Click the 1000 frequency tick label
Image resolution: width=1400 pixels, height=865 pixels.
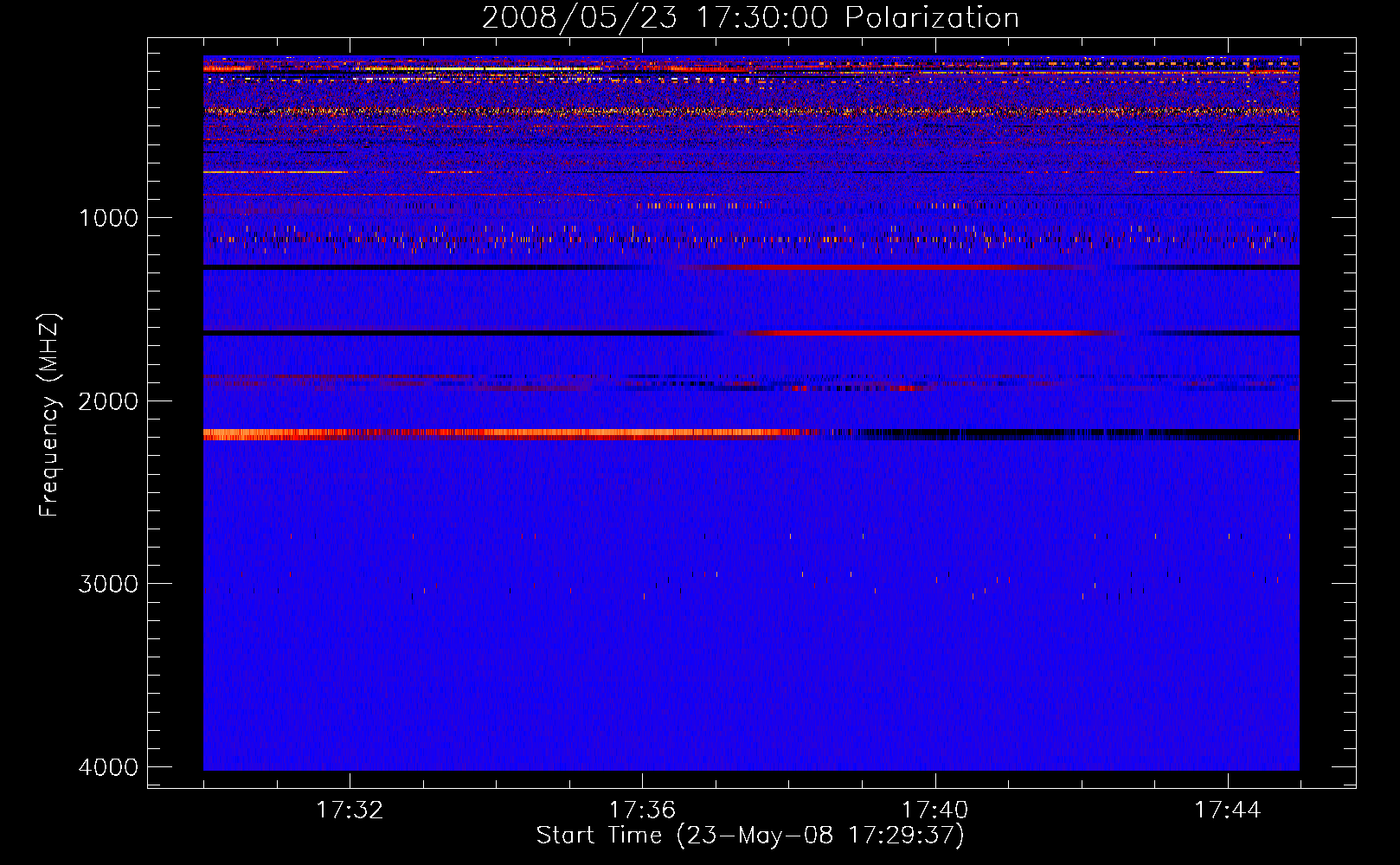(108, 218)
